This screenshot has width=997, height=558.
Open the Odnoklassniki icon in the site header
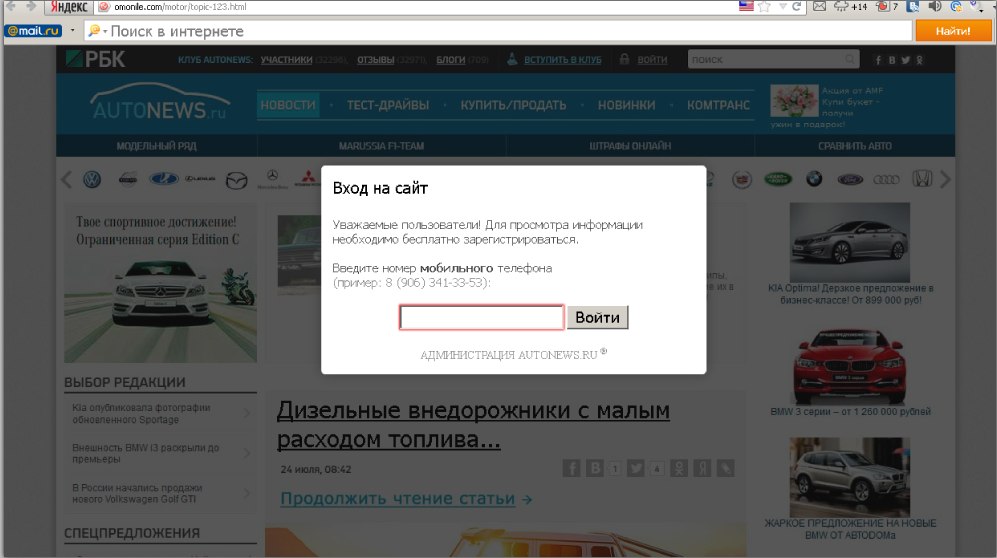click(919, 60)
